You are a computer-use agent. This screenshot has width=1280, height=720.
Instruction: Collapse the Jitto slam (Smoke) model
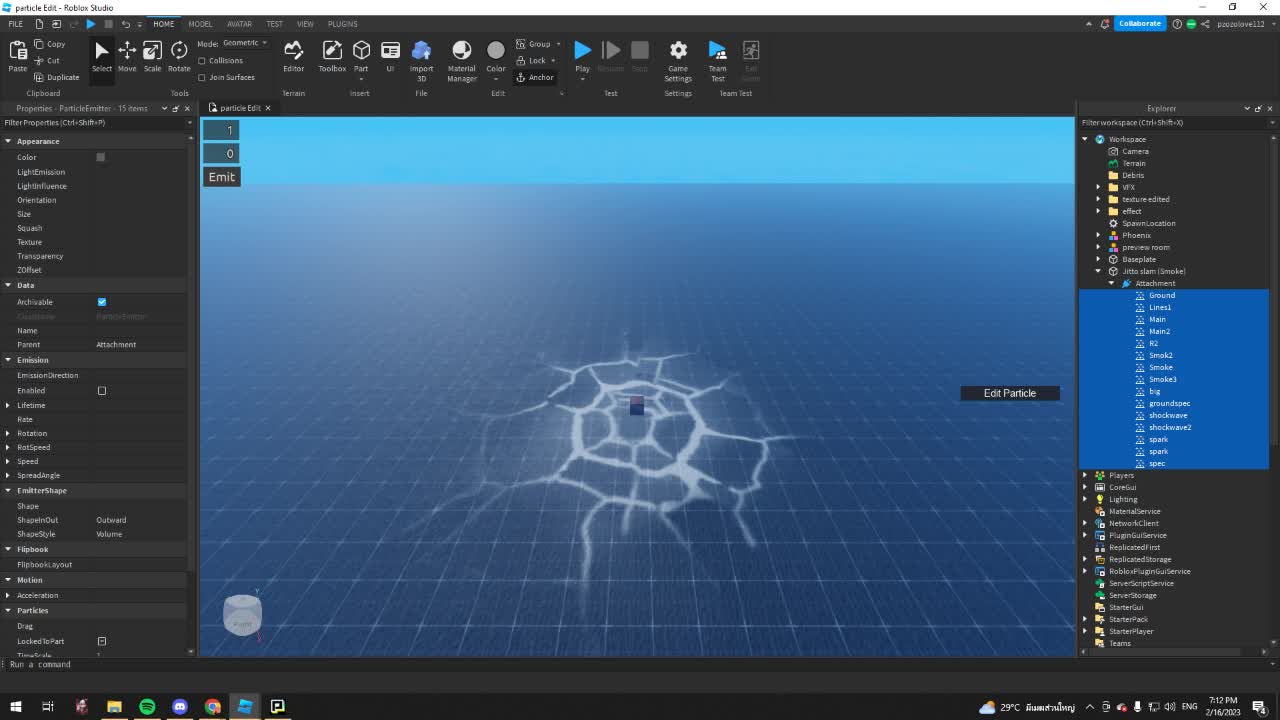(1098, 271)
